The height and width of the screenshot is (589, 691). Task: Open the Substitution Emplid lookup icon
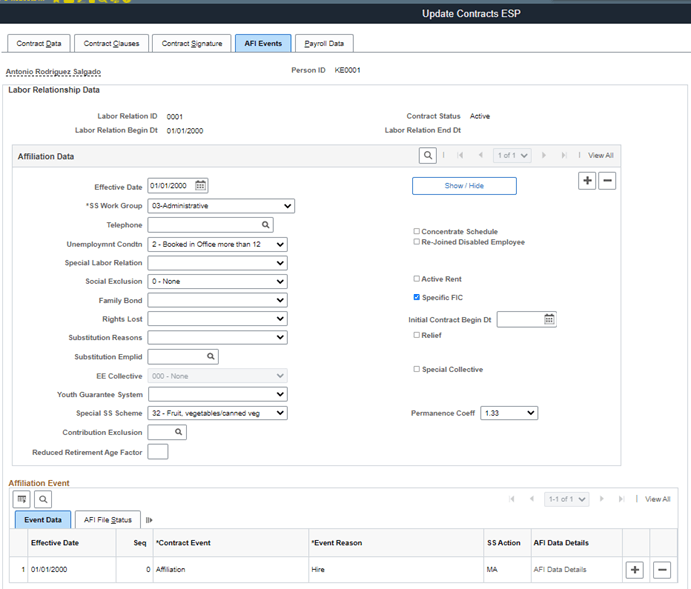211,356
